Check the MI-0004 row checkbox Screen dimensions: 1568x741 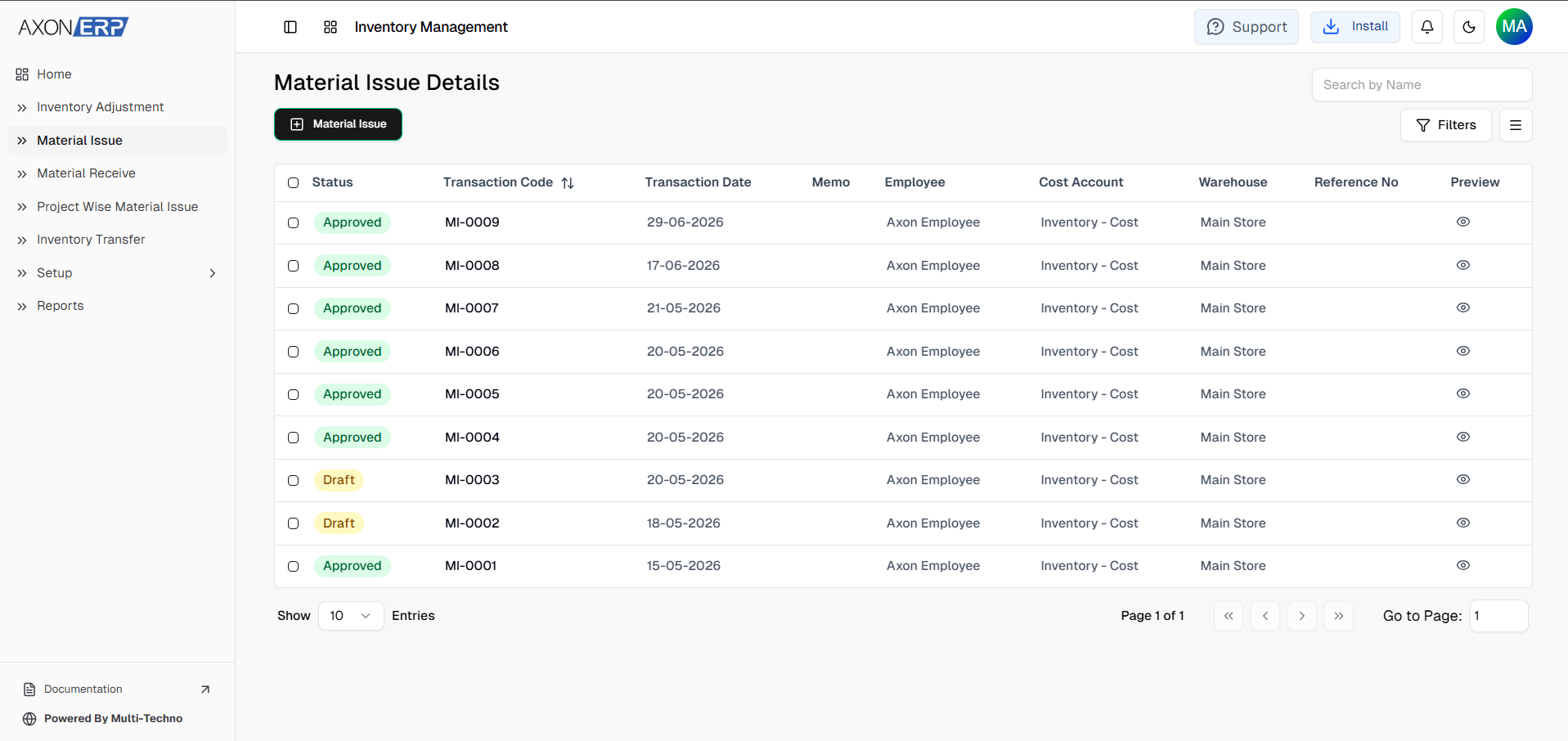coord(294,438)
